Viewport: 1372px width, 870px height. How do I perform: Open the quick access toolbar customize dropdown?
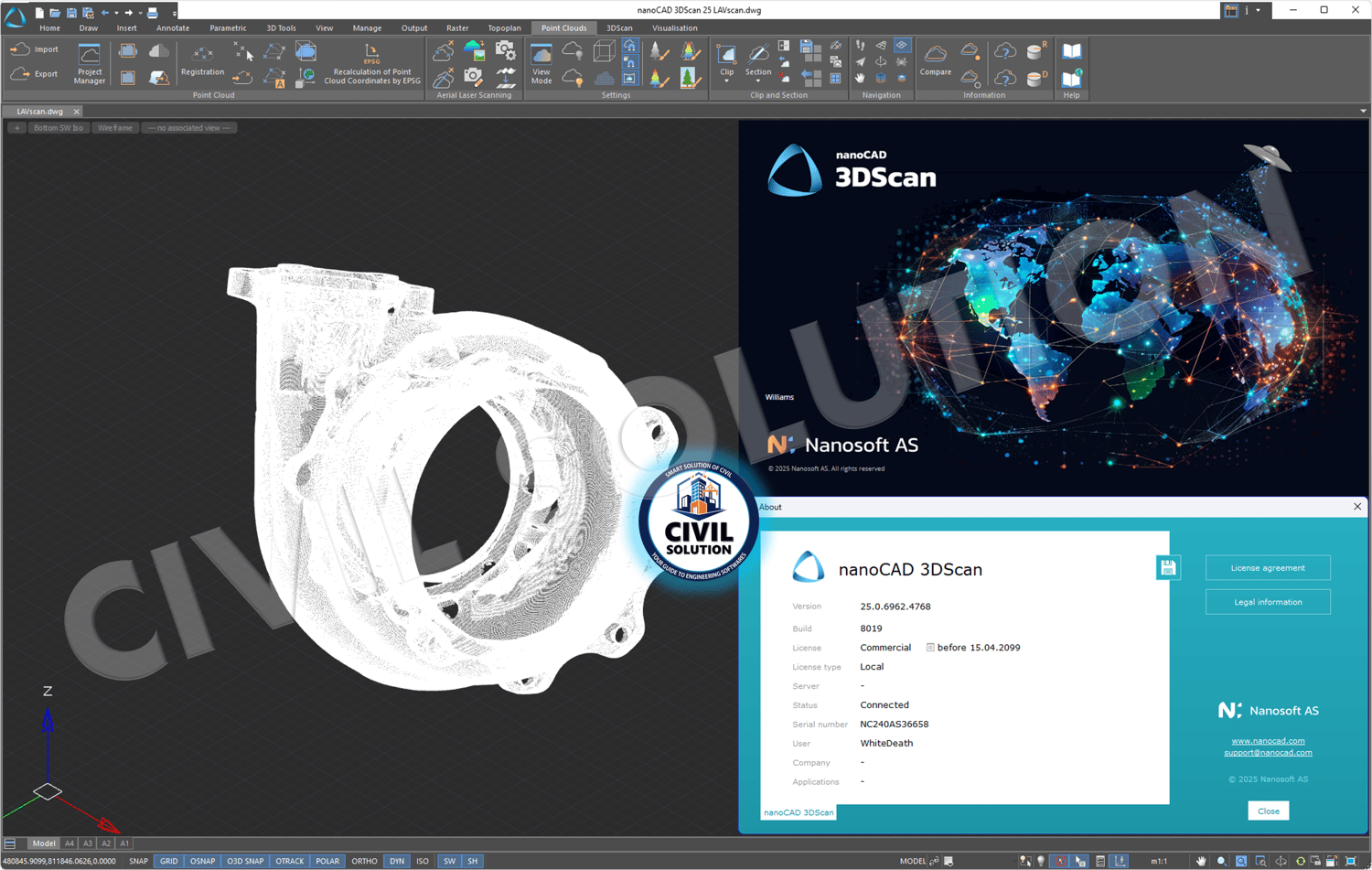pyautogui.click(x=174, y=13)
